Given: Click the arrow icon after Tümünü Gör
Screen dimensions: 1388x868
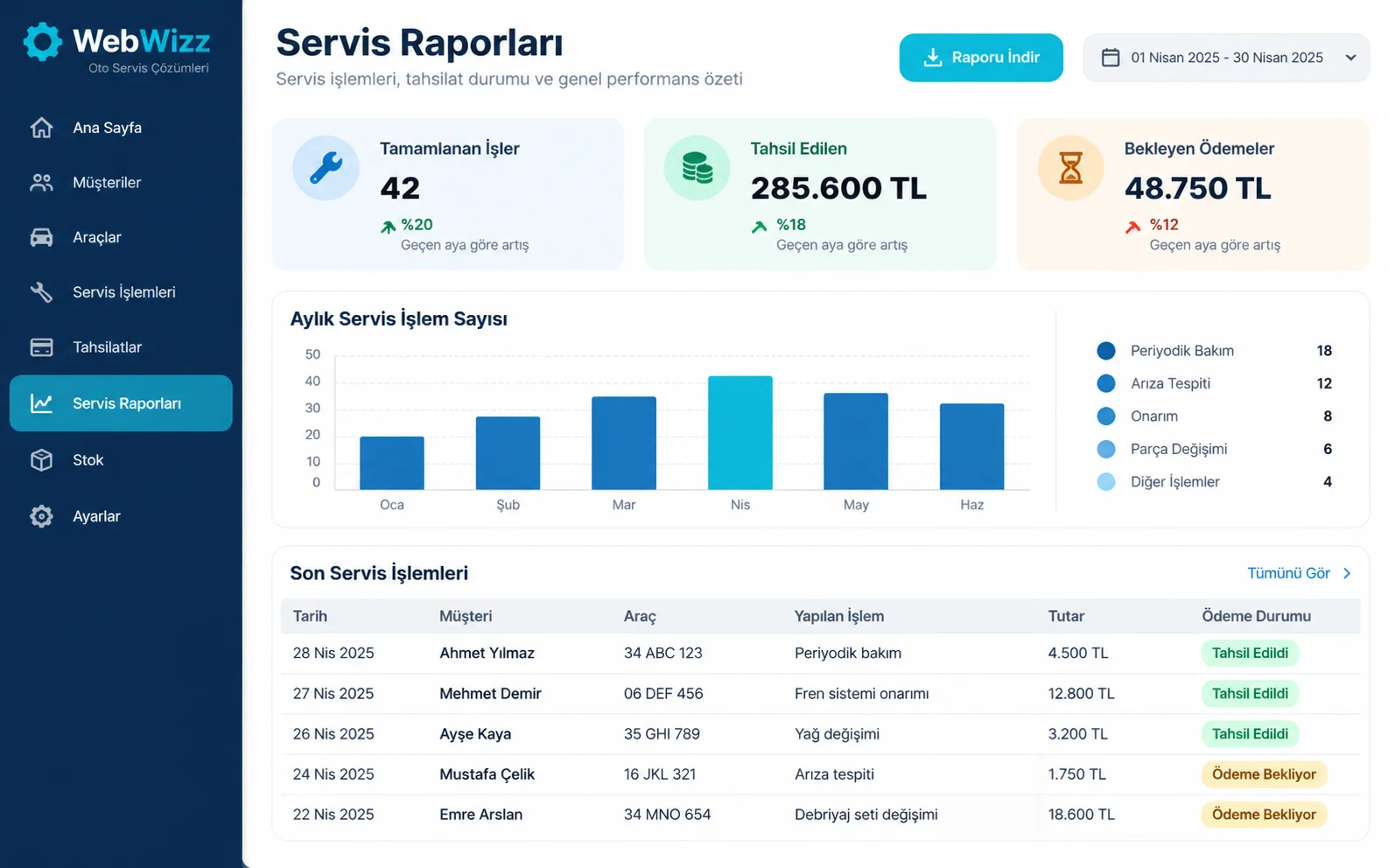Looking at the screenshot, I should click(x=1347, y=573).
